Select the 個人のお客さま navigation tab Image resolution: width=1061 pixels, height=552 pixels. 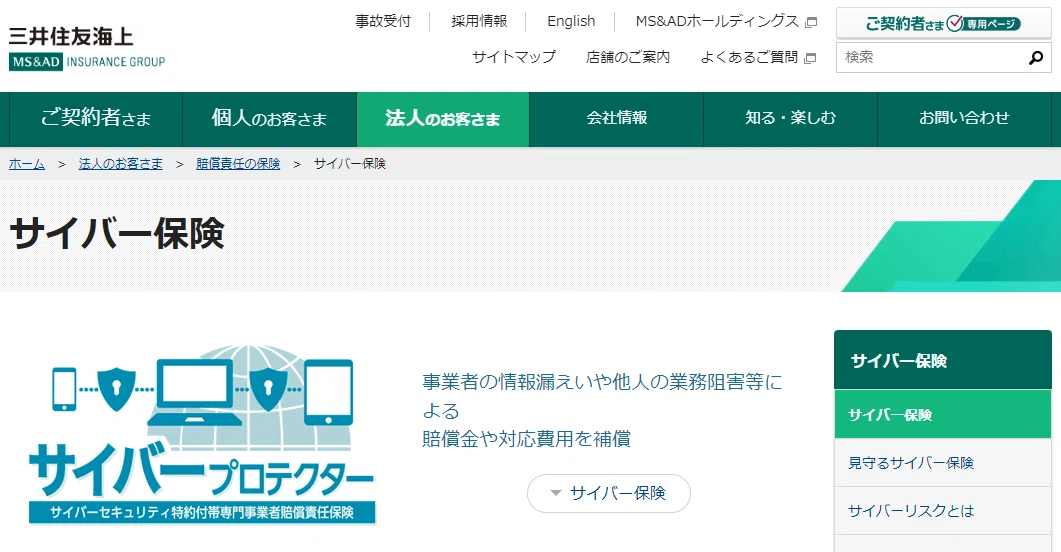tap(269, 119)
